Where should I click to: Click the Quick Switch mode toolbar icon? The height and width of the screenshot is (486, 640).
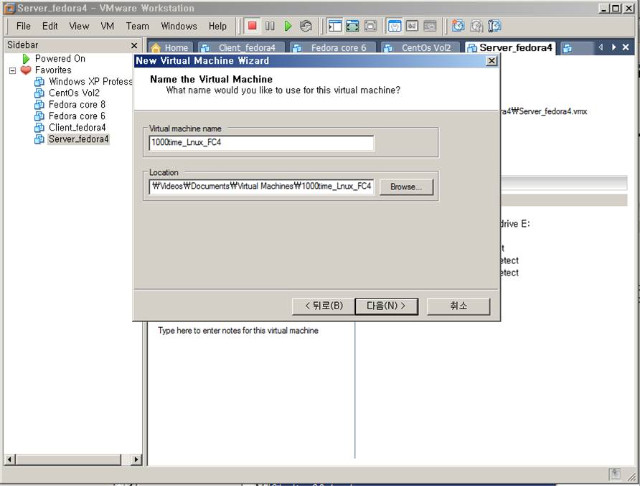(353, 26)
